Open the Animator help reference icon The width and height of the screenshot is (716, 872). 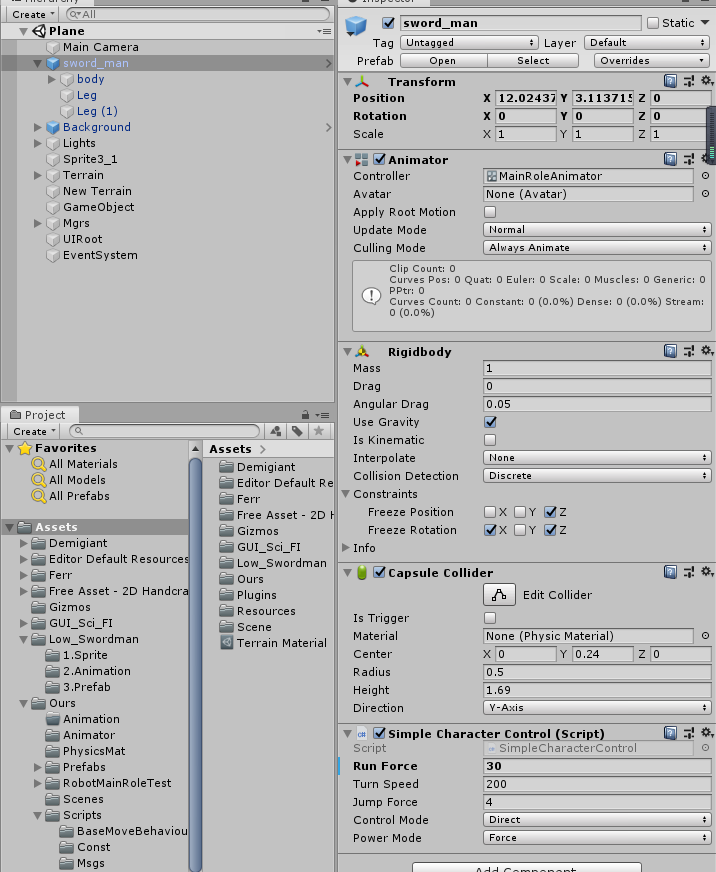coord(670,159)
